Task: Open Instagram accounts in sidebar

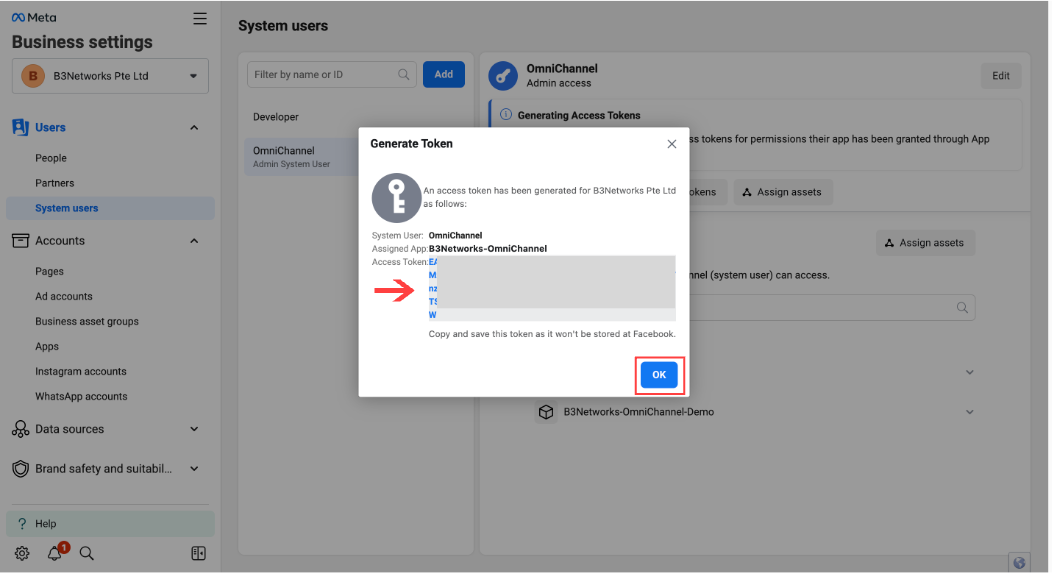Action: tap(81, 371)
